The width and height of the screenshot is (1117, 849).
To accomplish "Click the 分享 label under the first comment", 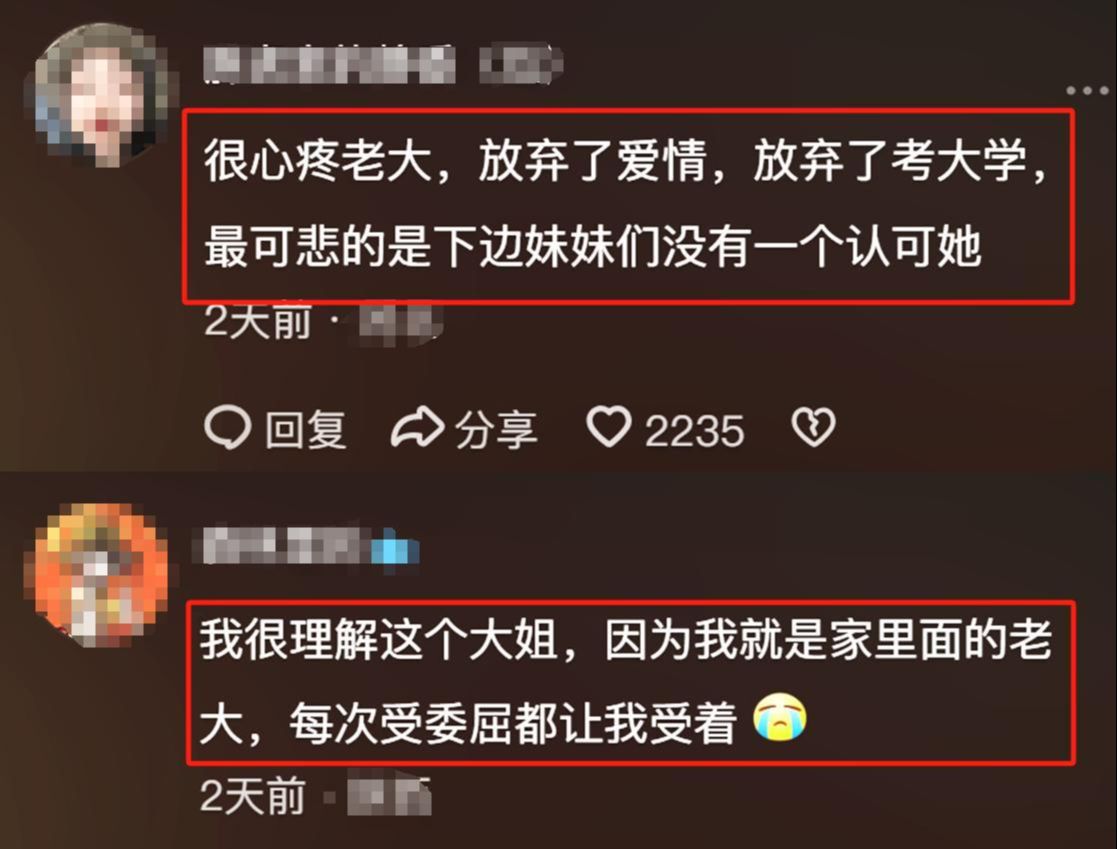I will click(496, 430).
